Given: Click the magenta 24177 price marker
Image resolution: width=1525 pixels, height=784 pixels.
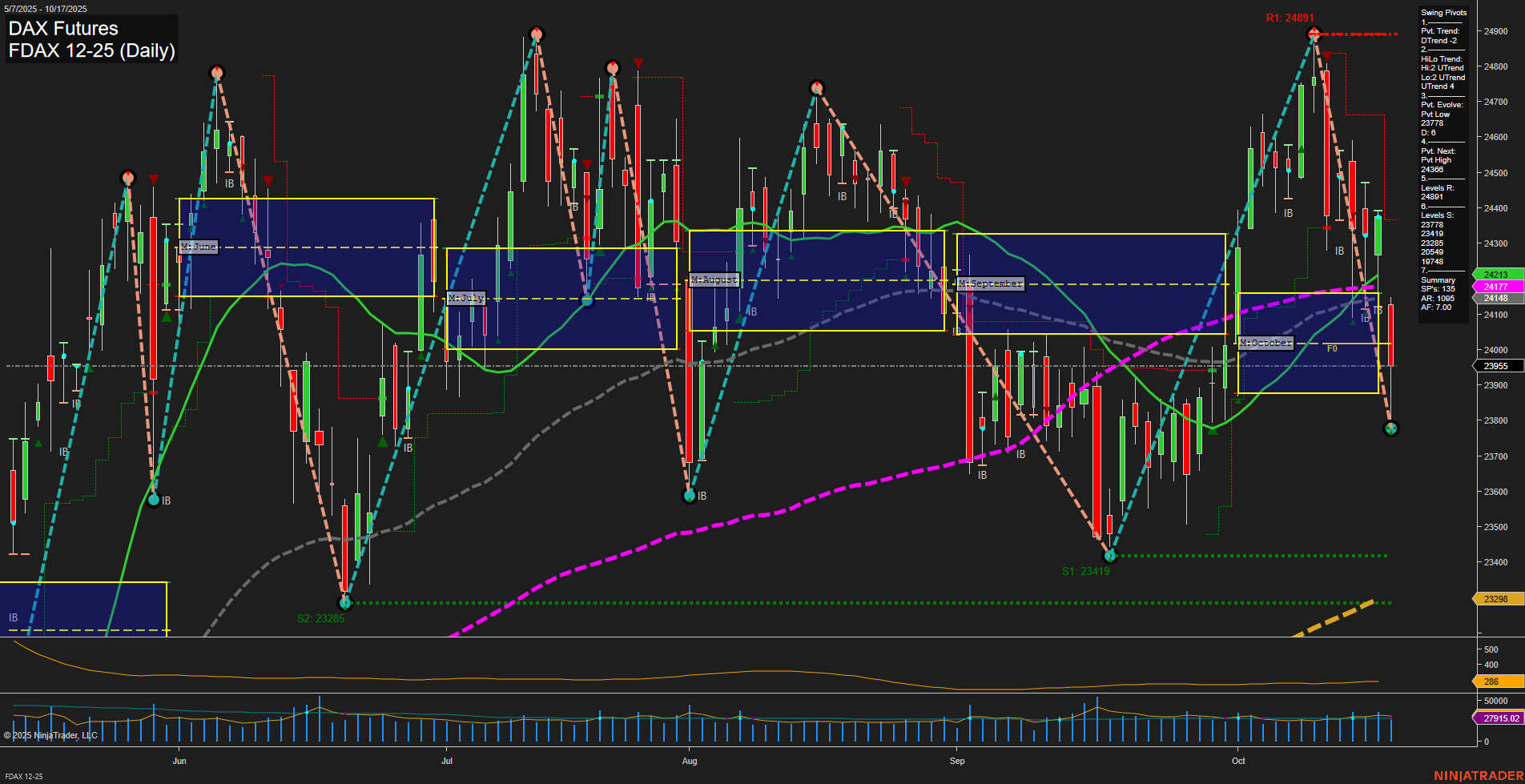Looking at the screenshot, I should point(1495,287).
